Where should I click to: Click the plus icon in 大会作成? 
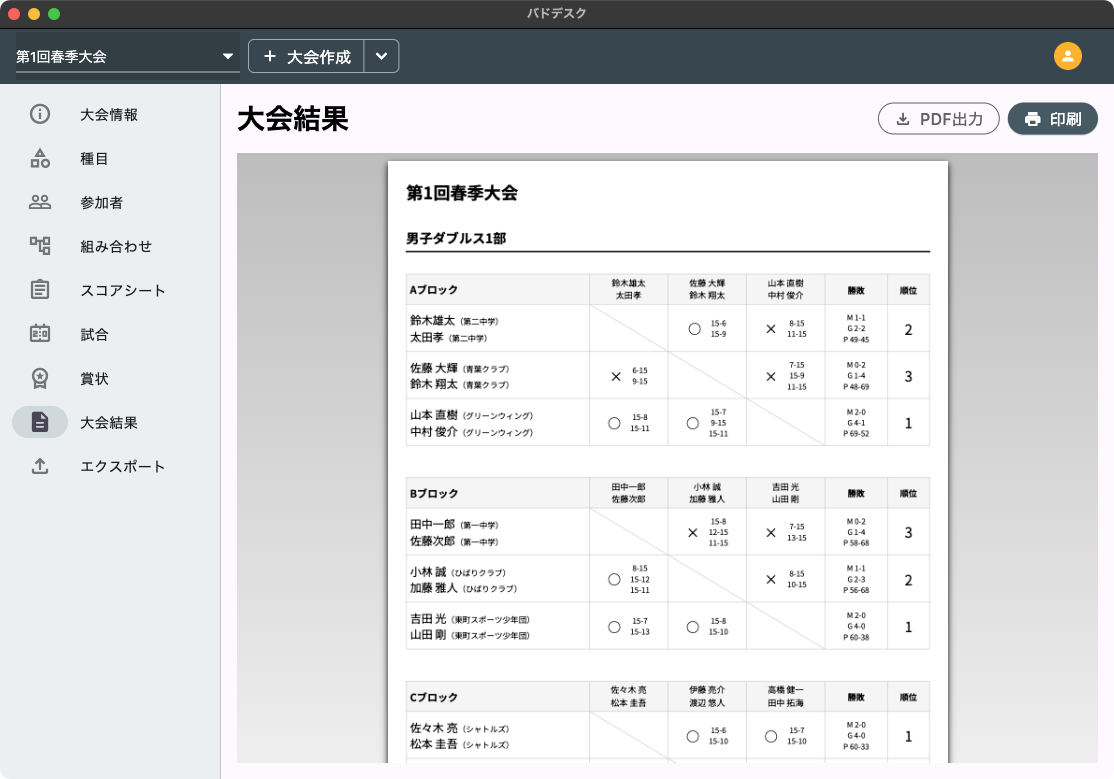[269, 56]
